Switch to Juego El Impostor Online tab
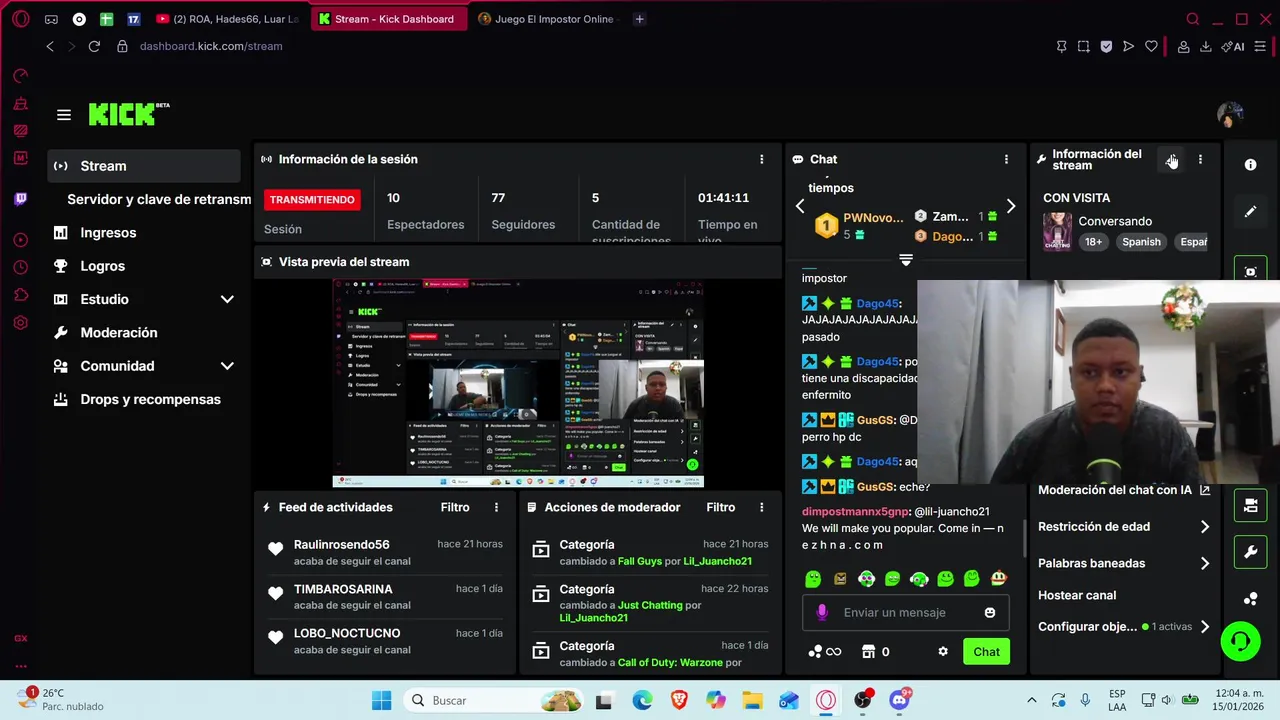The height and width of the screenshot is (720, 1280). click(548, 19)
